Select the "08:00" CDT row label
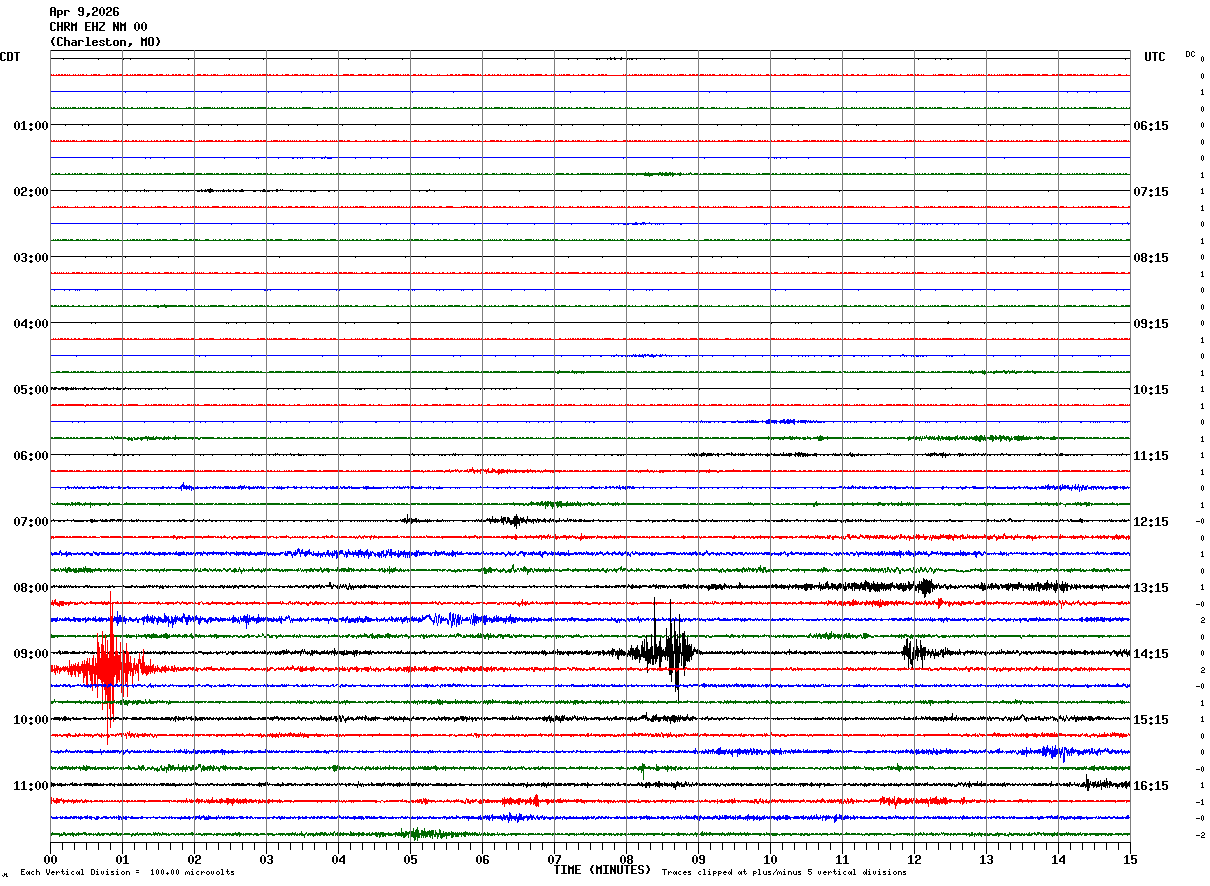 coord(31,588)
